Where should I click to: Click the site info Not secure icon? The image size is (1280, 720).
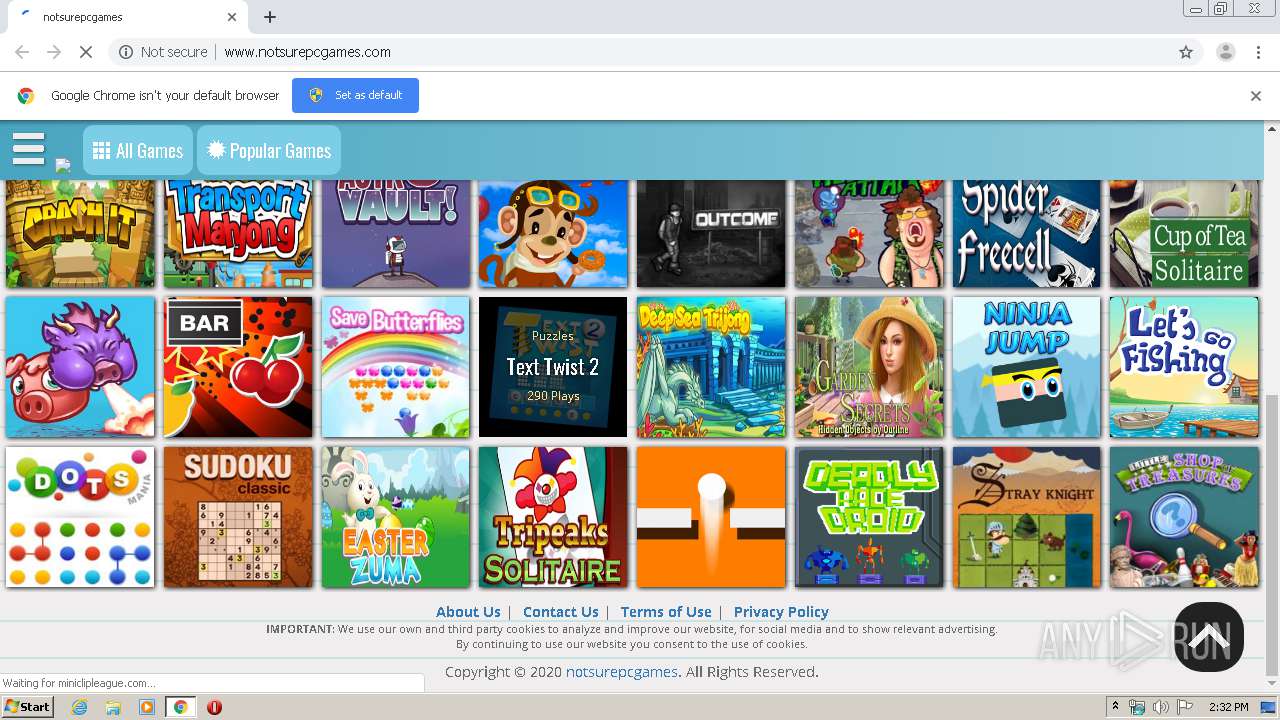pyautogui.click(x=126, y=52)
